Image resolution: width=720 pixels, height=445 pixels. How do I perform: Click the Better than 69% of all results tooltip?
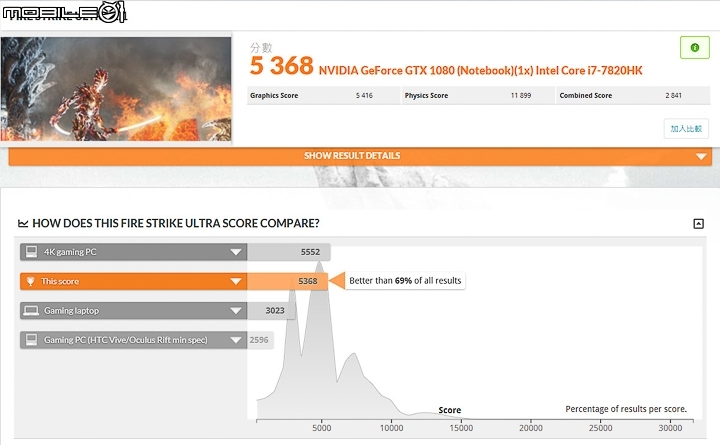[x=405, y=281]
